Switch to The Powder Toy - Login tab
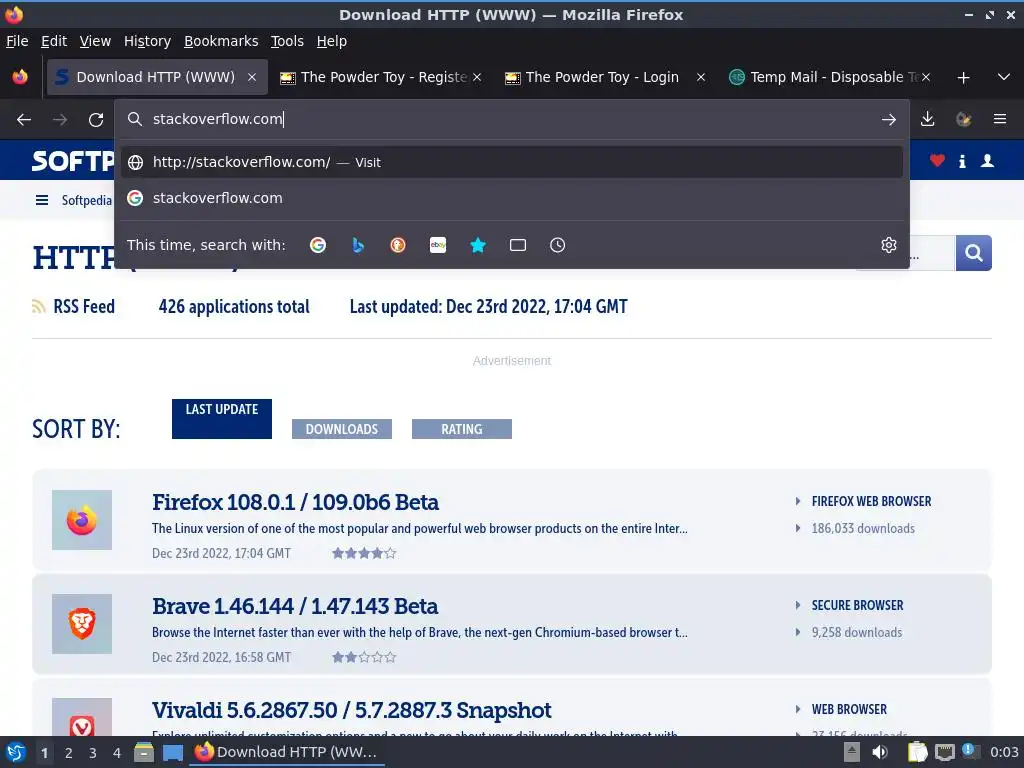Viewport: 1024px width, 768px height. click(x=605, y=77)
